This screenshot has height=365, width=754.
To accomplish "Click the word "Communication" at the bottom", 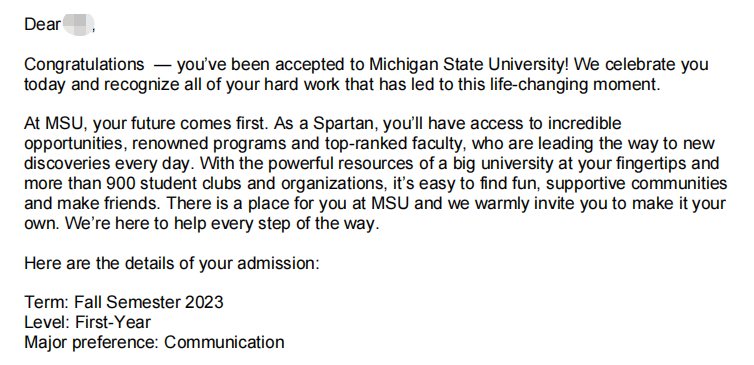I will [x=224, y=342].
